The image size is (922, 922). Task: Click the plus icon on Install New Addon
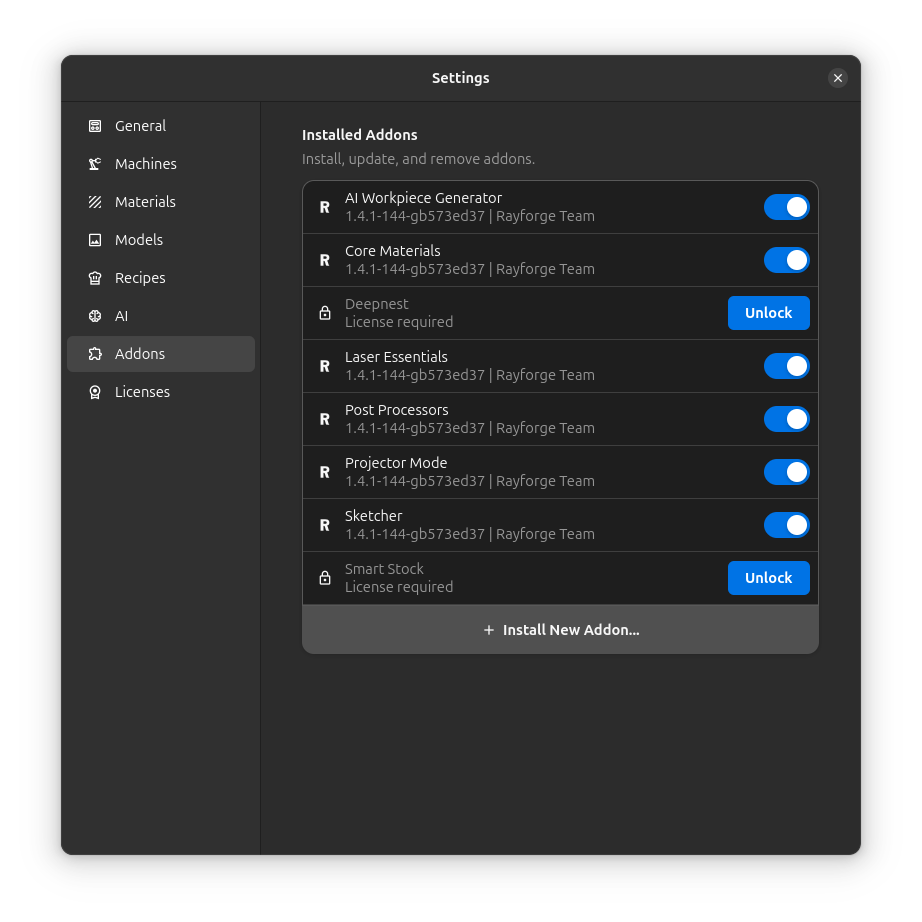pos(488,630)
